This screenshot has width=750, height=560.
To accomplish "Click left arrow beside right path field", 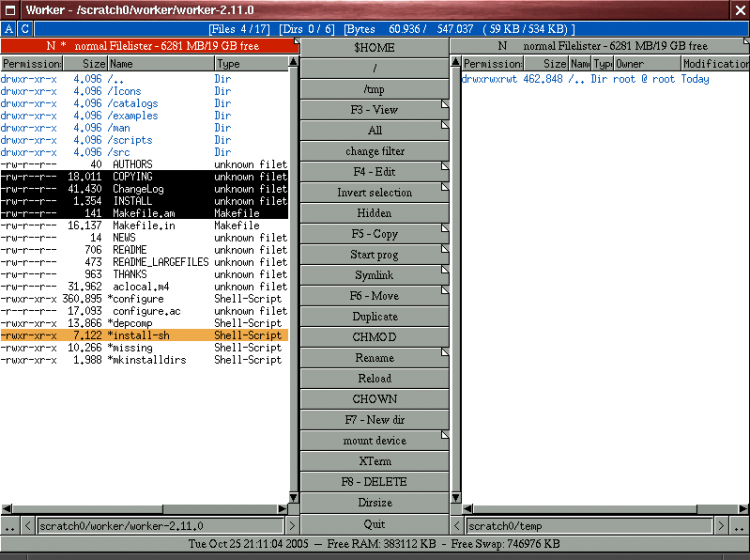I will 457,525.
